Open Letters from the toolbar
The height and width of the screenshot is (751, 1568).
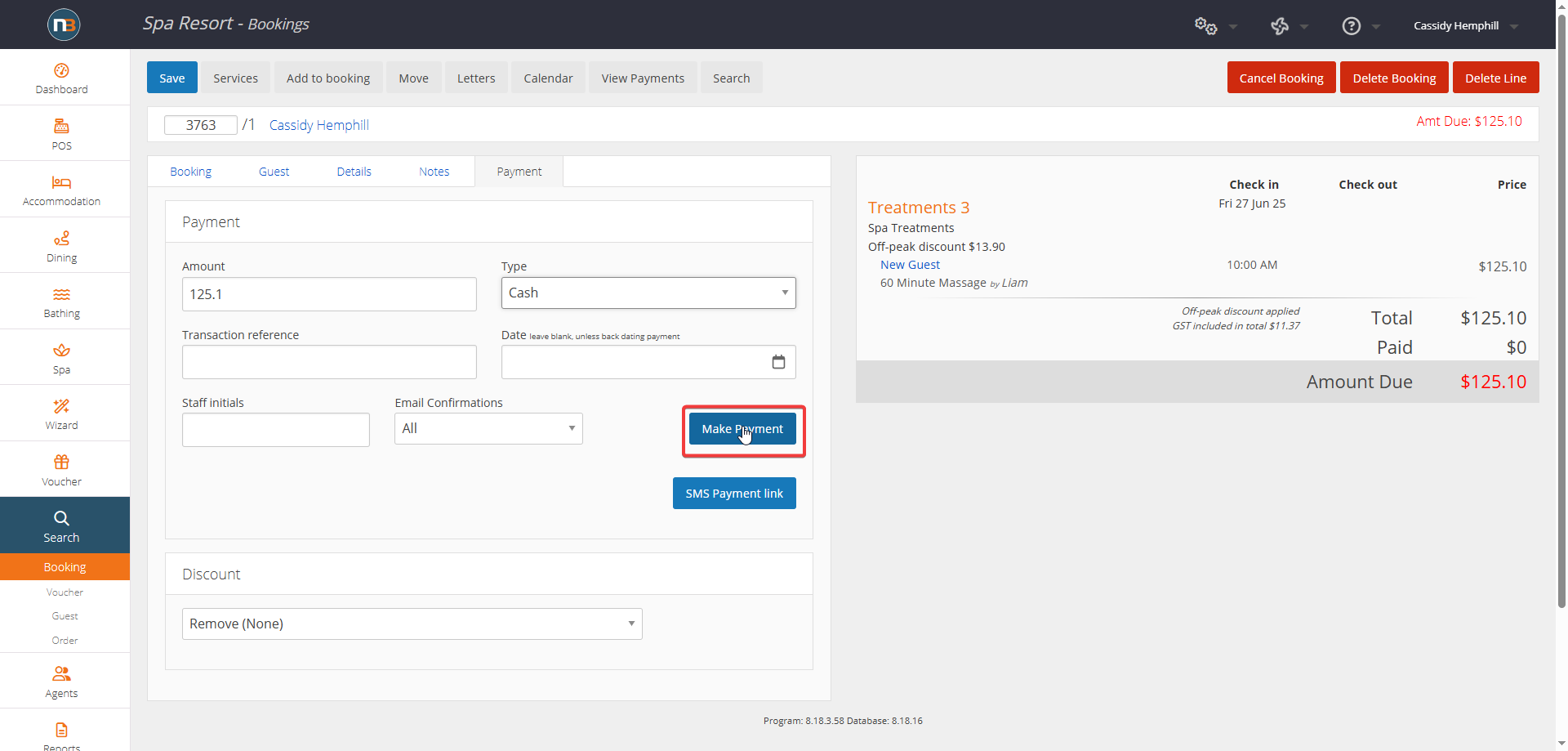click(476, 78)
